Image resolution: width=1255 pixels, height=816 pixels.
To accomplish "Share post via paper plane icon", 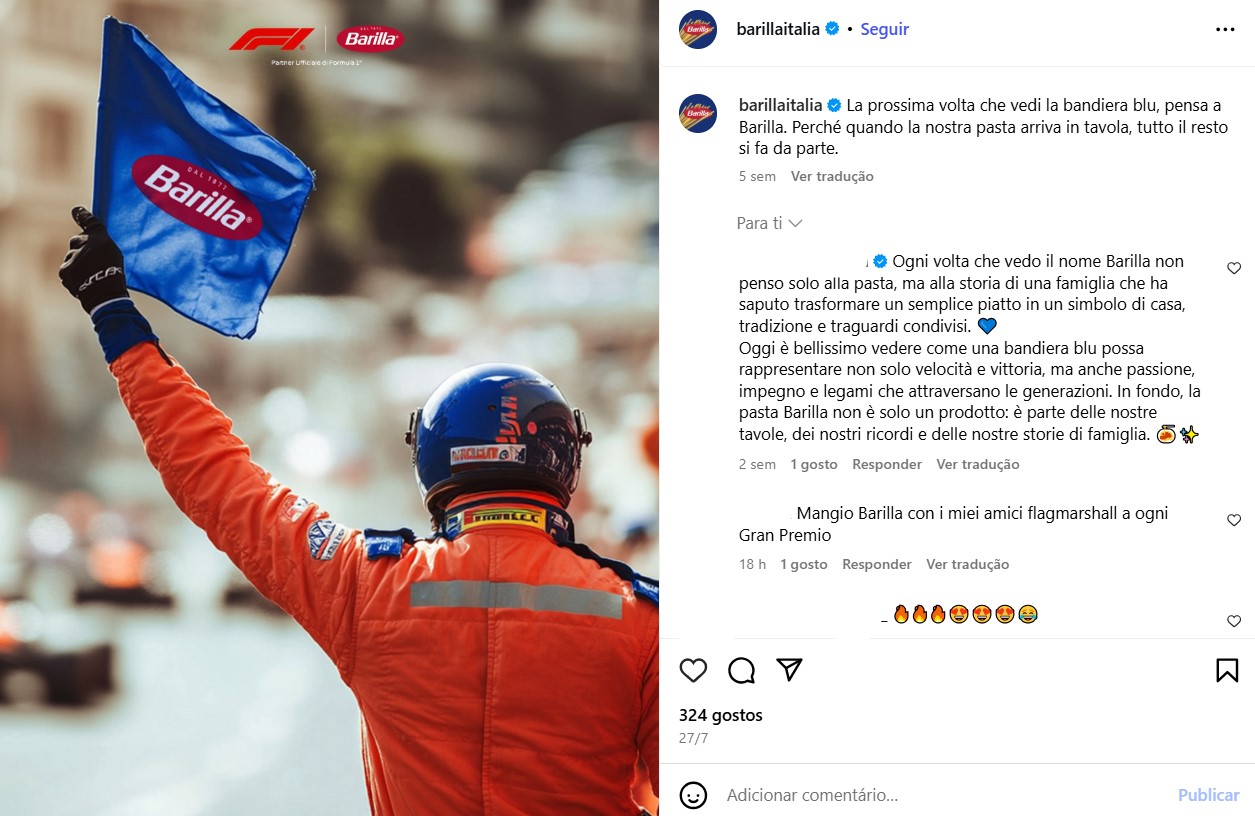I will click(x=790, y=670).
